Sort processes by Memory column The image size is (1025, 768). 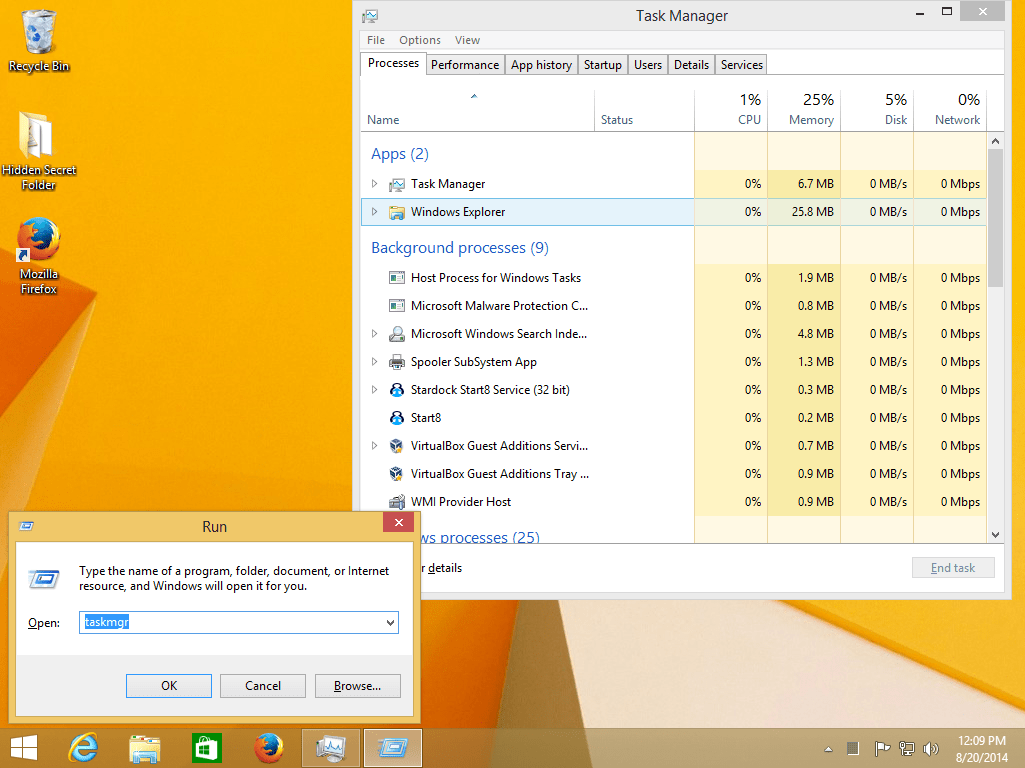[804, 110]
